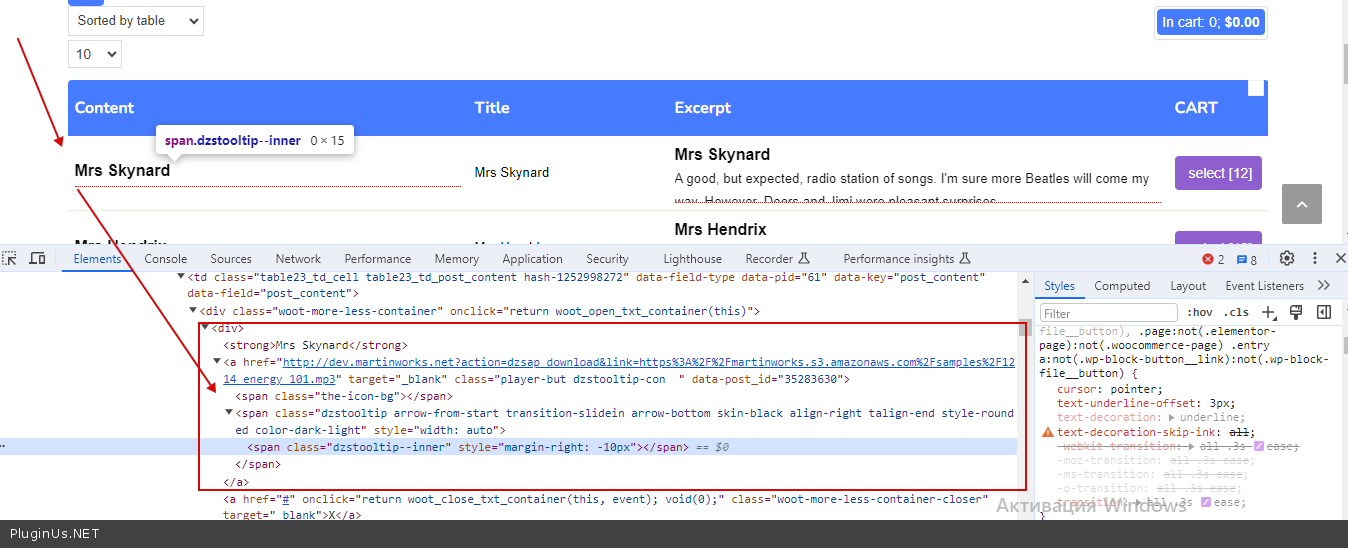
Task: Toggle the computed styles sidebar icon
Action: pos(1323,313)
